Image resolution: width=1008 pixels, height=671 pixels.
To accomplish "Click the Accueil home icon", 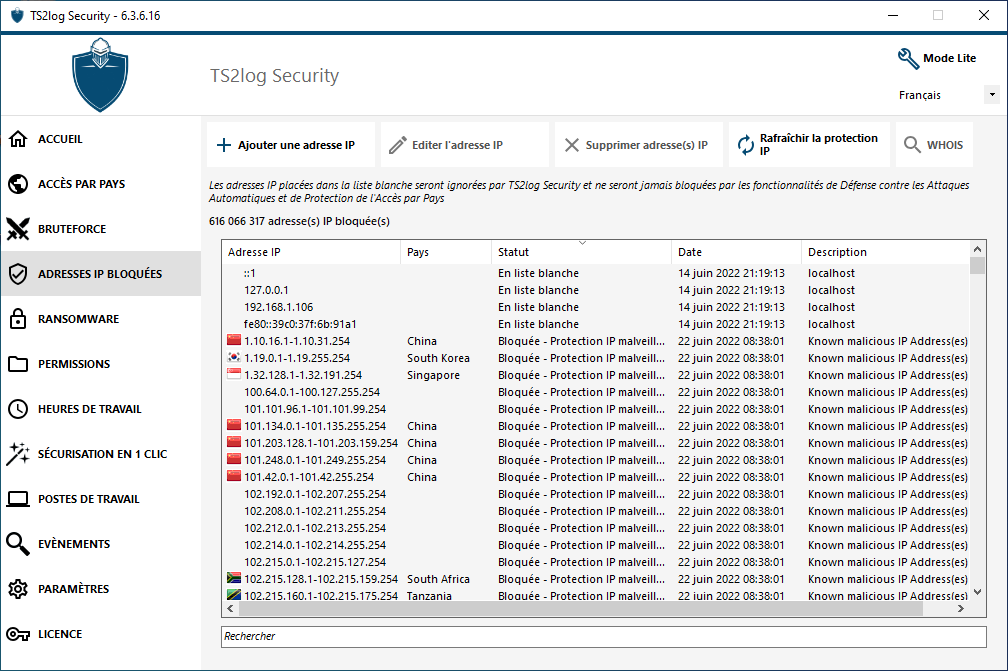I will click(x=18, y=139).
